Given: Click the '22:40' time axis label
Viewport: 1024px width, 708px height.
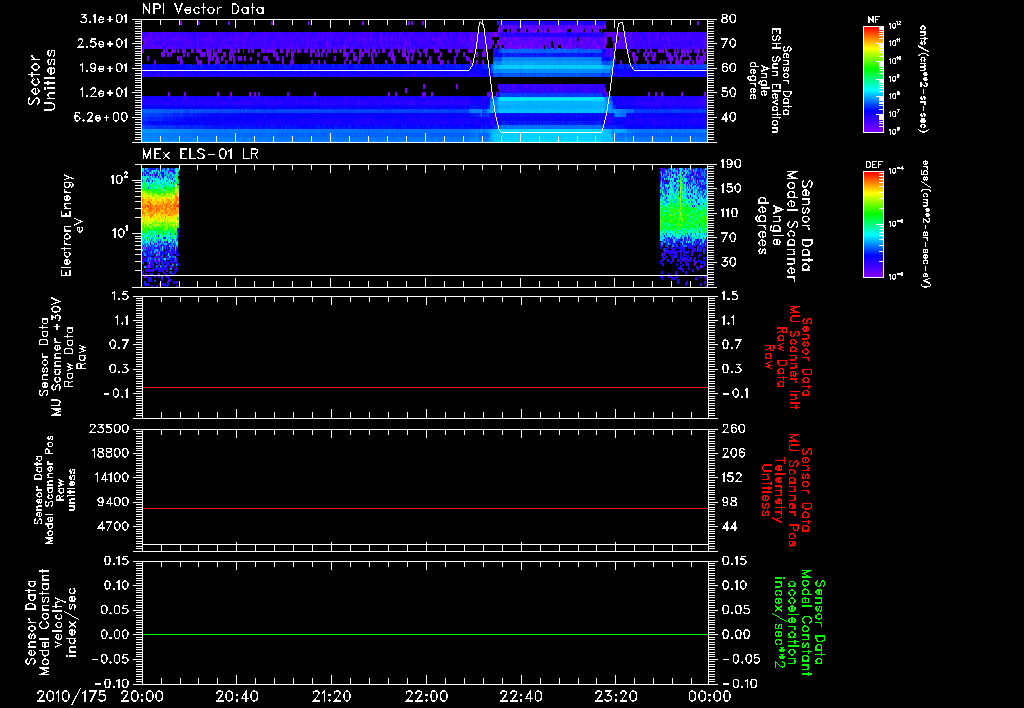Looking at the screenshot, I should (520, 696).
